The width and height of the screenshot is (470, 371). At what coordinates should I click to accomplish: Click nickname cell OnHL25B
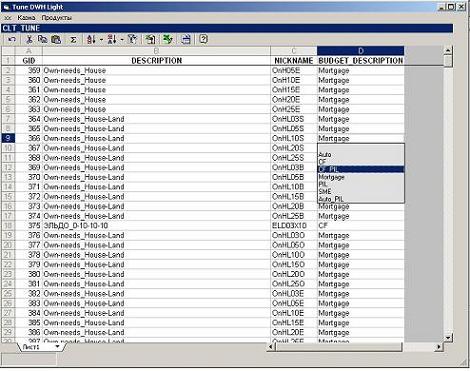[x=294, y=216]
